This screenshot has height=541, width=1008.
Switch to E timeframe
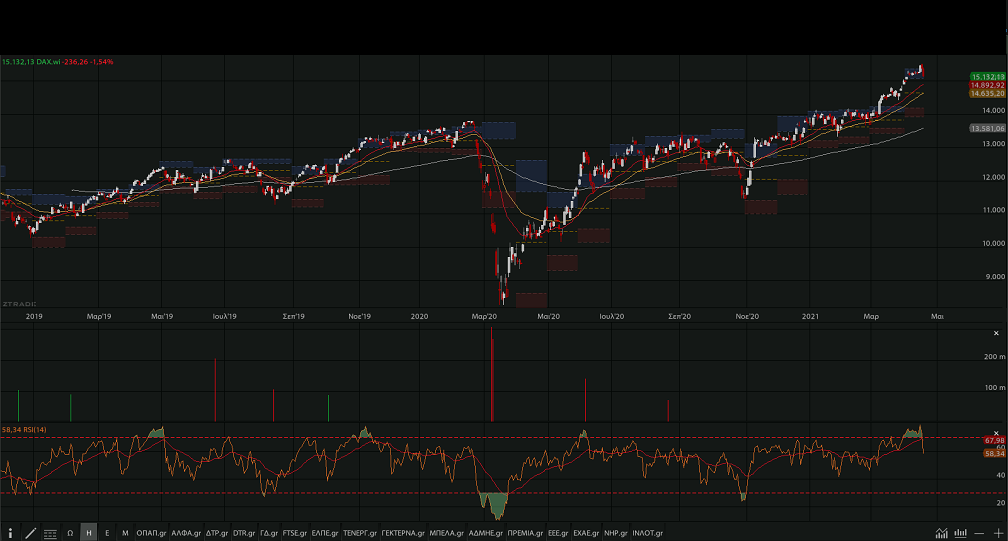coord(107,533)
